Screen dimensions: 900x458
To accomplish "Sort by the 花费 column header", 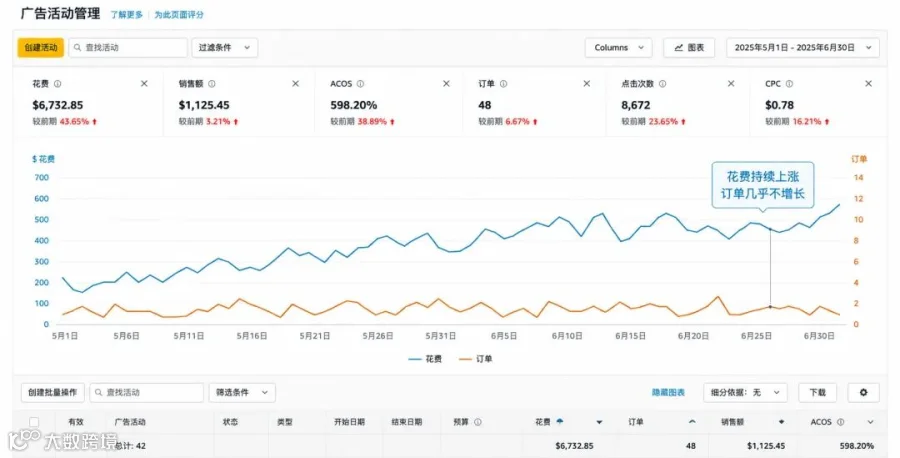I will [542, 422].
